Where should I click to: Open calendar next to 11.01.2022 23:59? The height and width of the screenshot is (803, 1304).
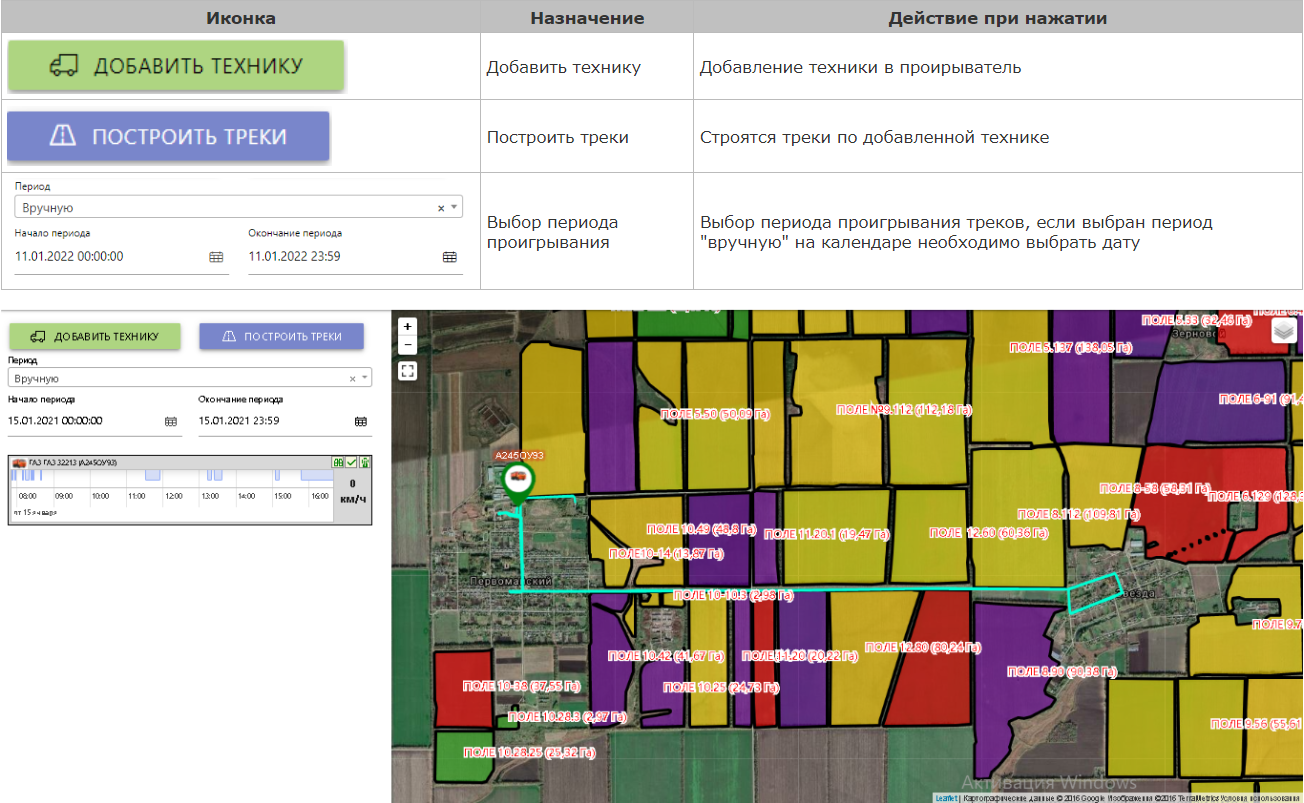450,257
